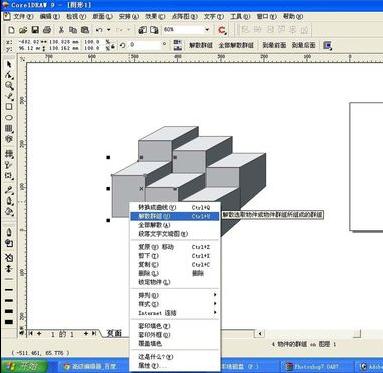Click the Export icon
The image size is (383, 373).
click(154, 30)
